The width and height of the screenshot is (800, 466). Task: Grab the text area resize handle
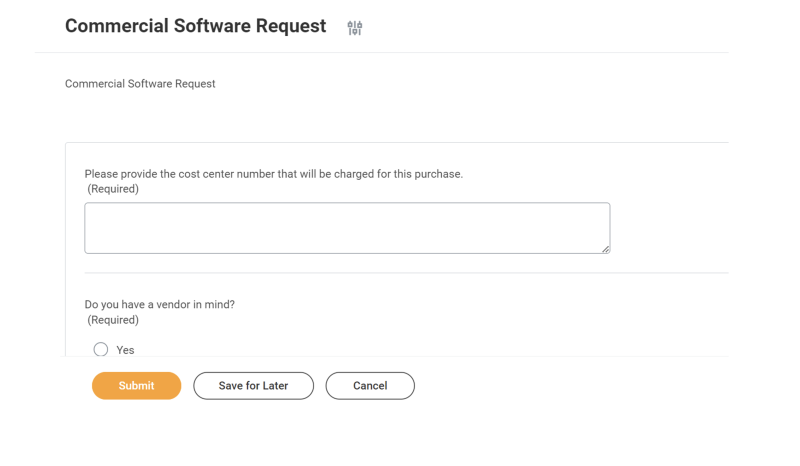click(x=605, y=249)
